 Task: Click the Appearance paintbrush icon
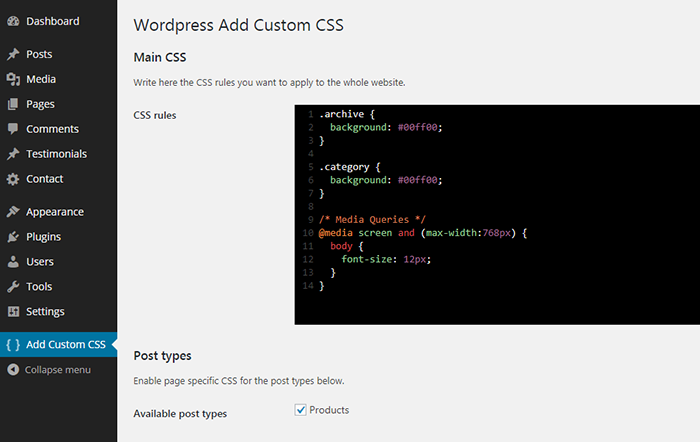[x=13, y=212]
